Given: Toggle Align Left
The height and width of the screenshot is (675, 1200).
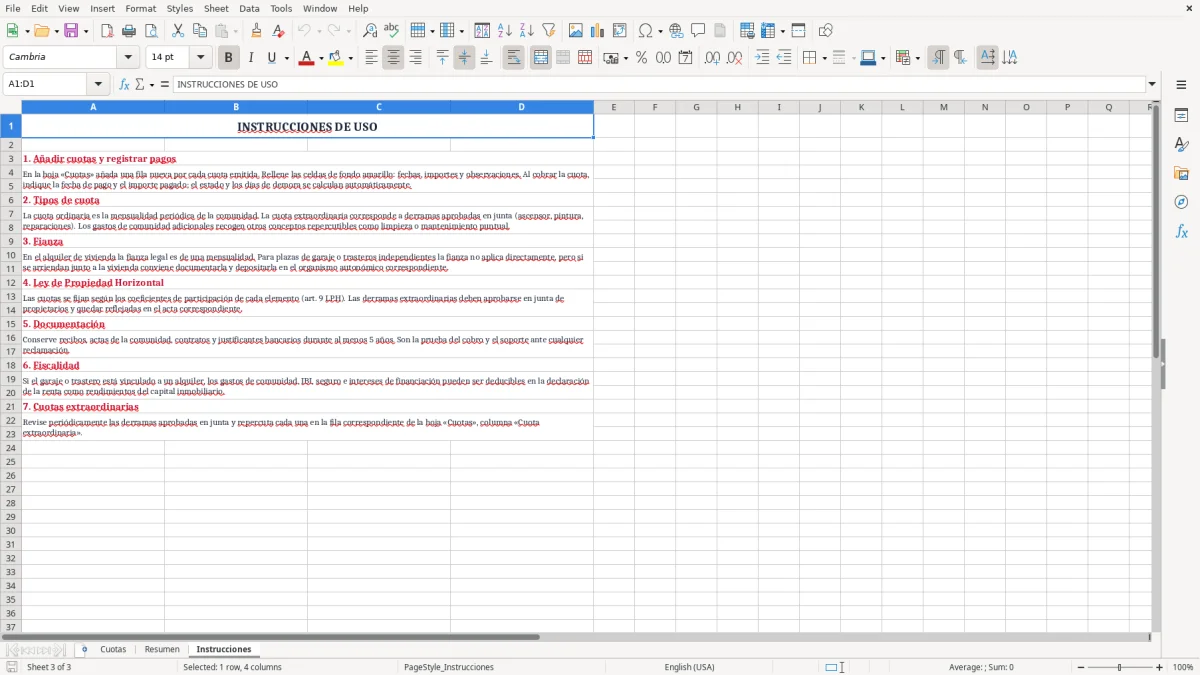Looking at the screenshot, I should pyautogui.click(x=371, y=58).
